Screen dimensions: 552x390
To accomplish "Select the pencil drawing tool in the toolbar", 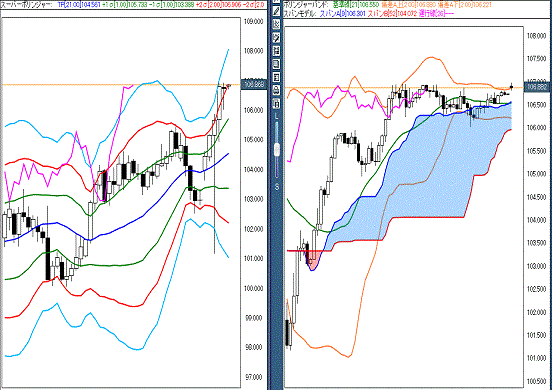I will coord(277,11).
